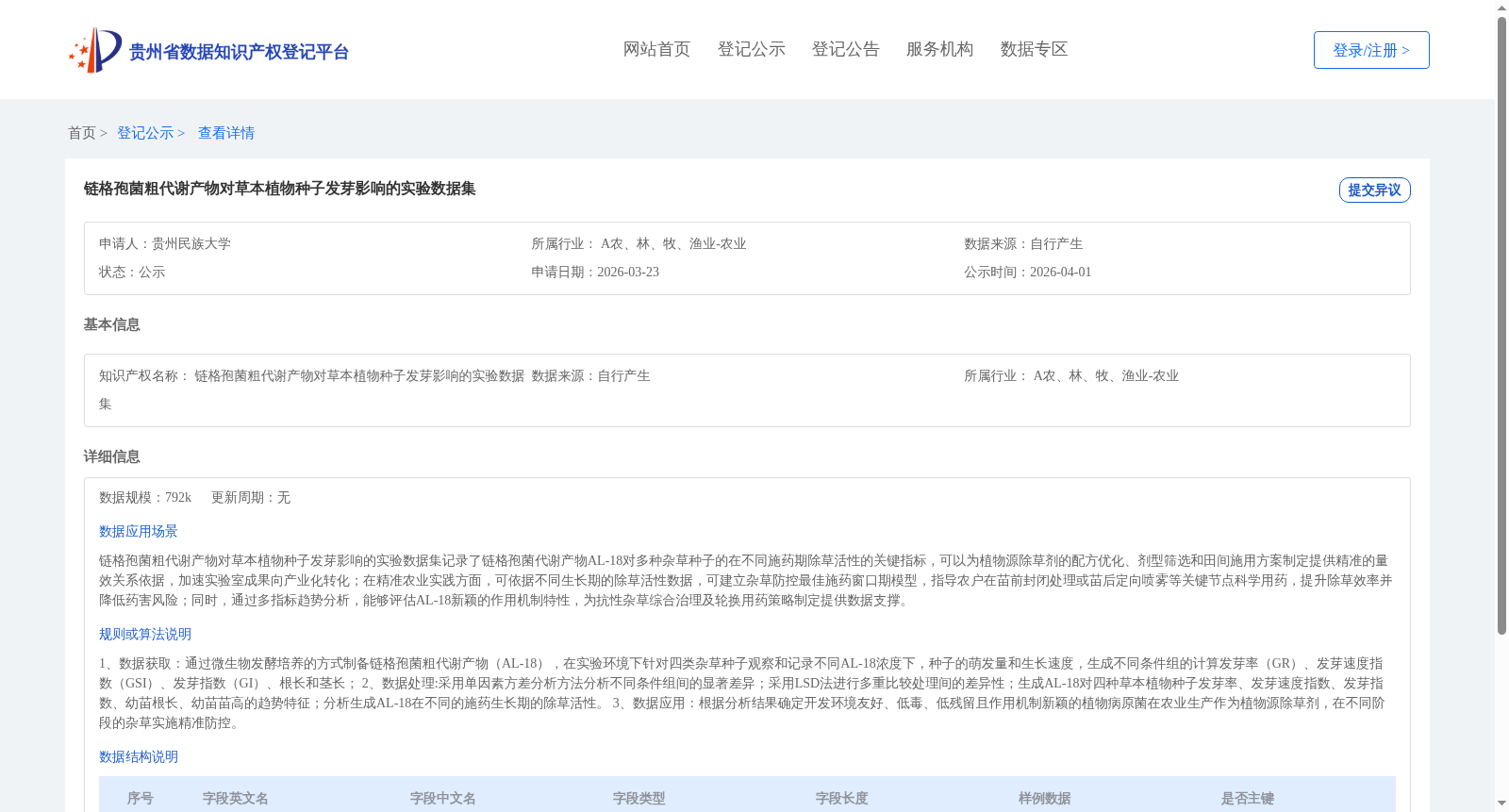Click applicant text 申请人：贵州民族大学
The height and width of the screenshot is (812, 1509).
point(165,243)
